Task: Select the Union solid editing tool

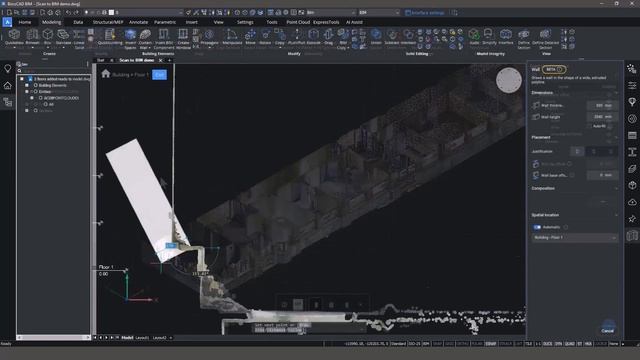Action: (x=376, y=37)
